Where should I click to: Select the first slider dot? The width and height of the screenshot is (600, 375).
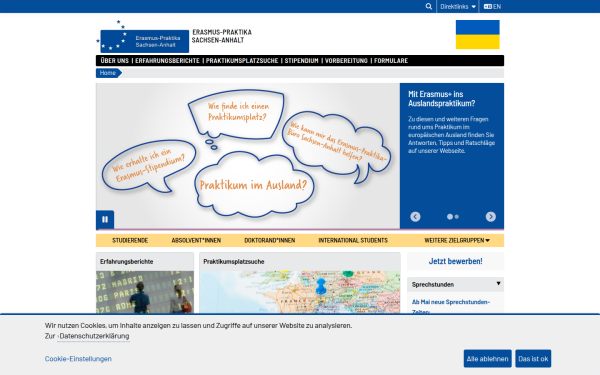tap(450, 217)
